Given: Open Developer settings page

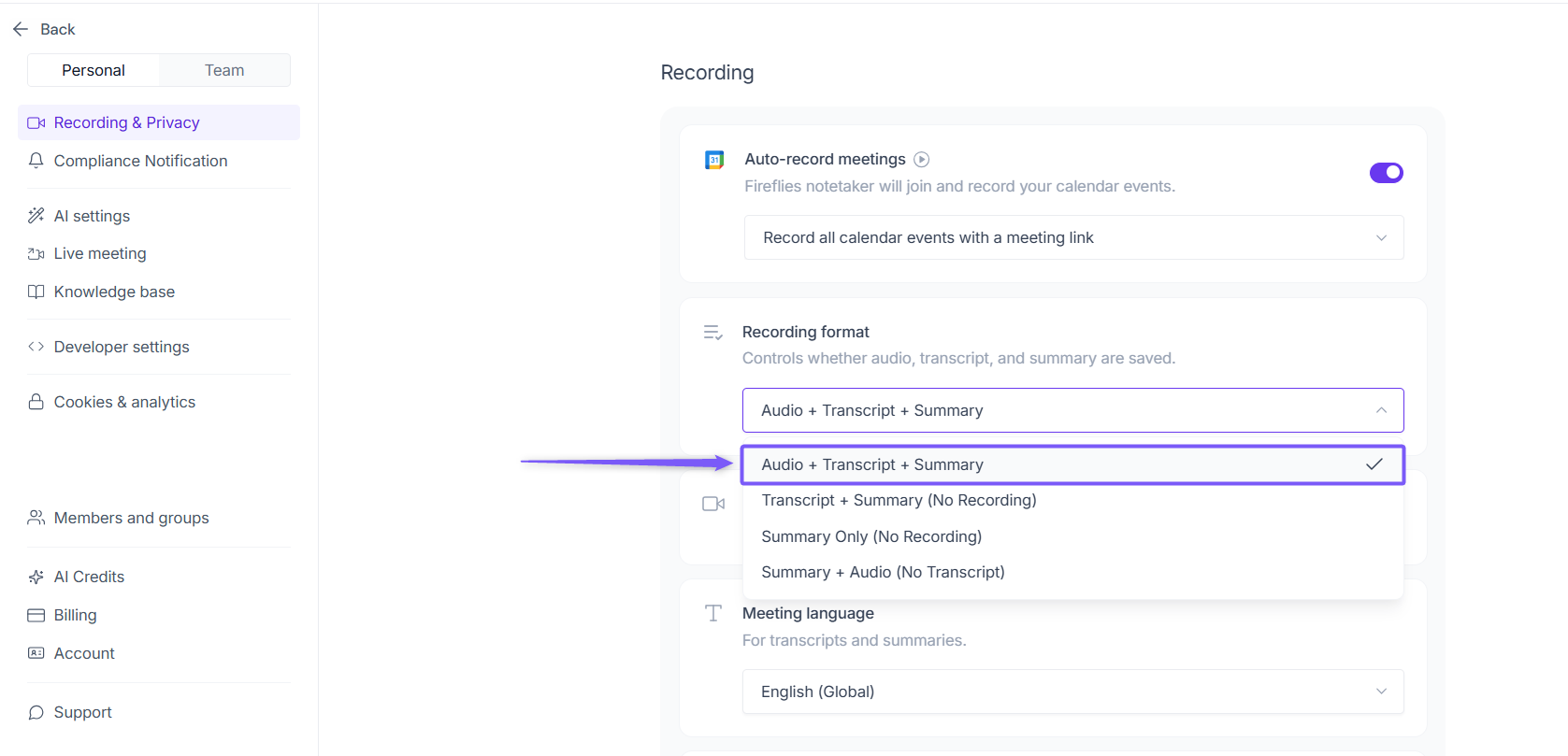Looking at the screenshot, I should pyautogui.click(x=122, y=347).
